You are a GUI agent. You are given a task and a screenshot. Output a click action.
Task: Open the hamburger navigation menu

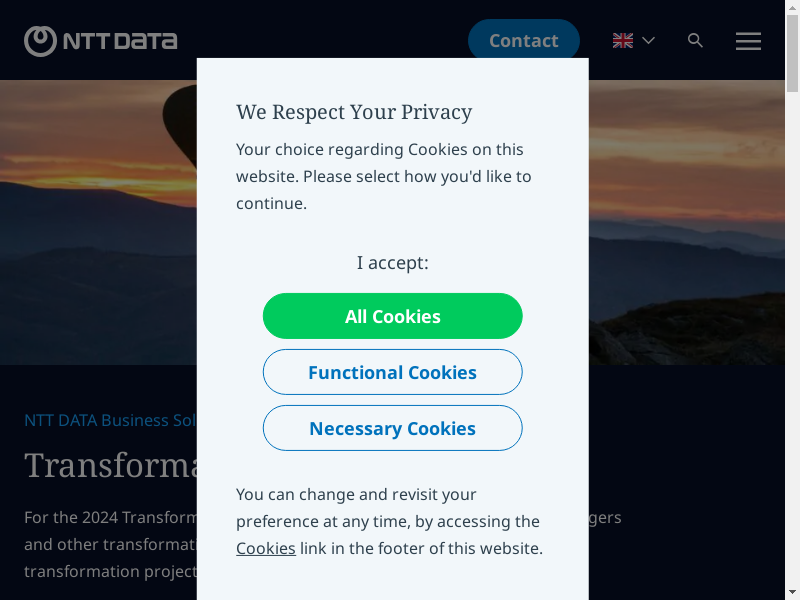click(748, 41)
